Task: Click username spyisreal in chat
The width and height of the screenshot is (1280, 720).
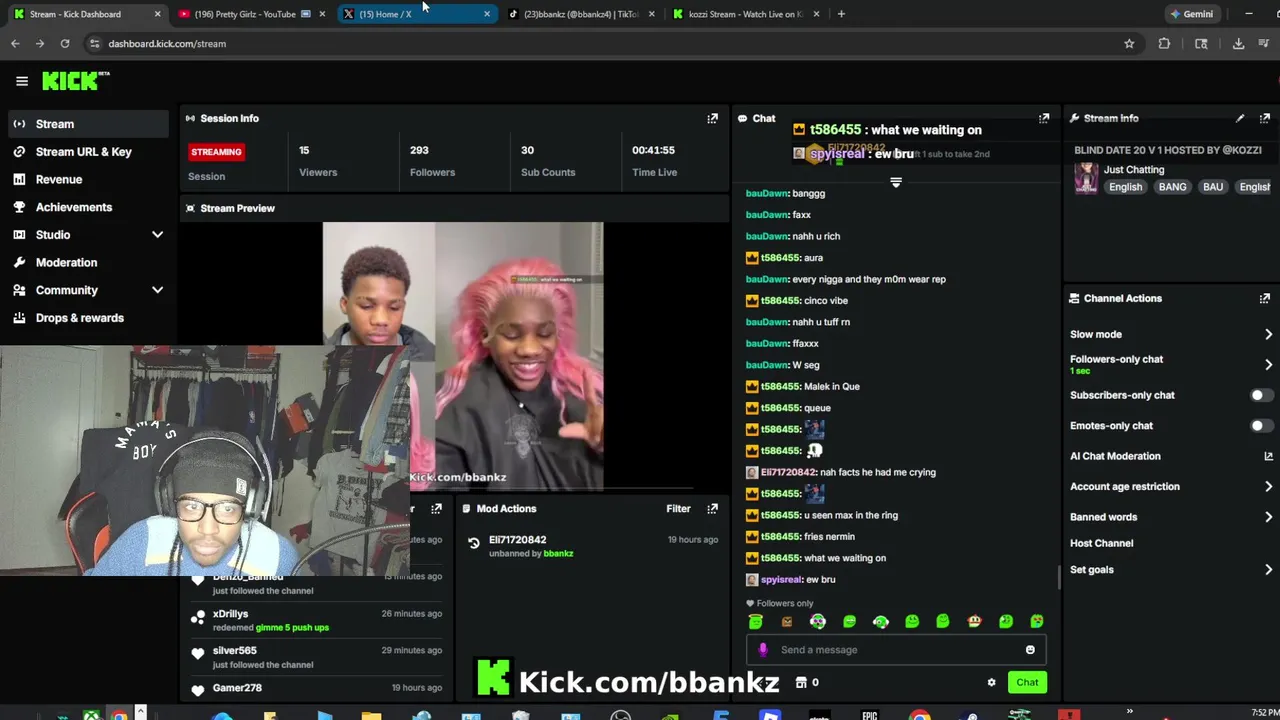Action: tap(782, 579)
